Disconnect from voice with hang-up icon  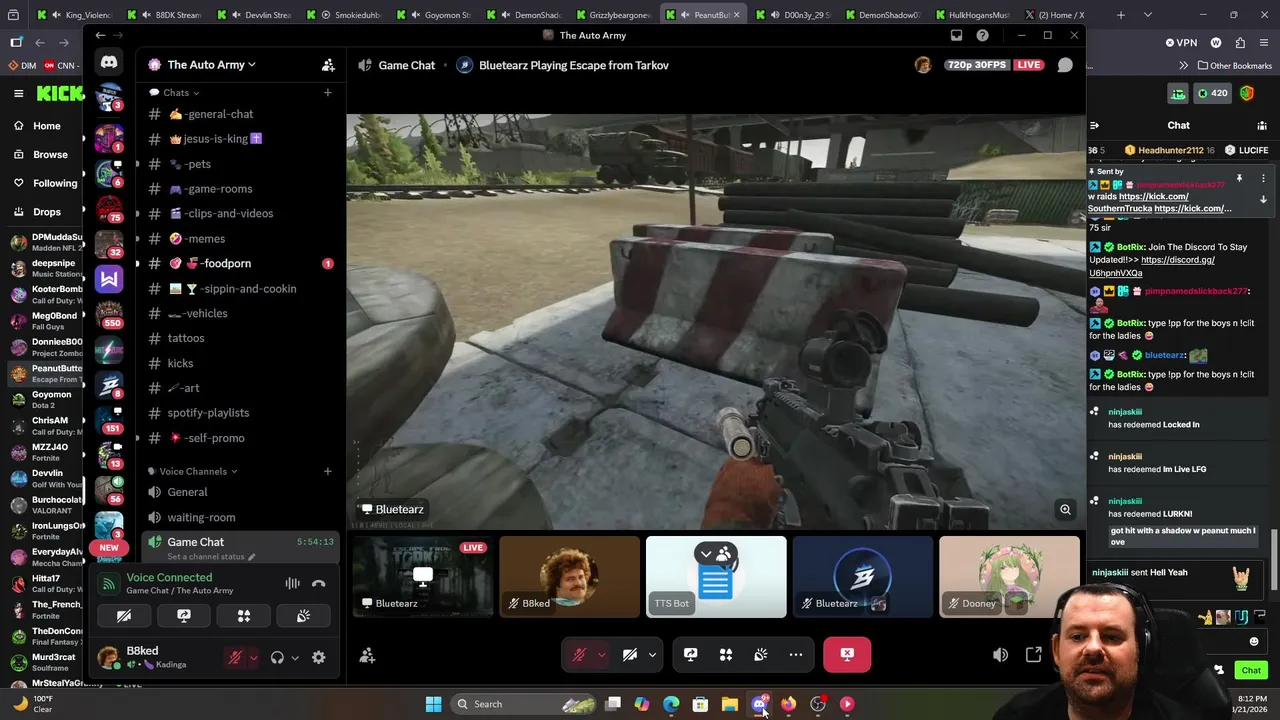pyautogui.click(x=319, y=584)
